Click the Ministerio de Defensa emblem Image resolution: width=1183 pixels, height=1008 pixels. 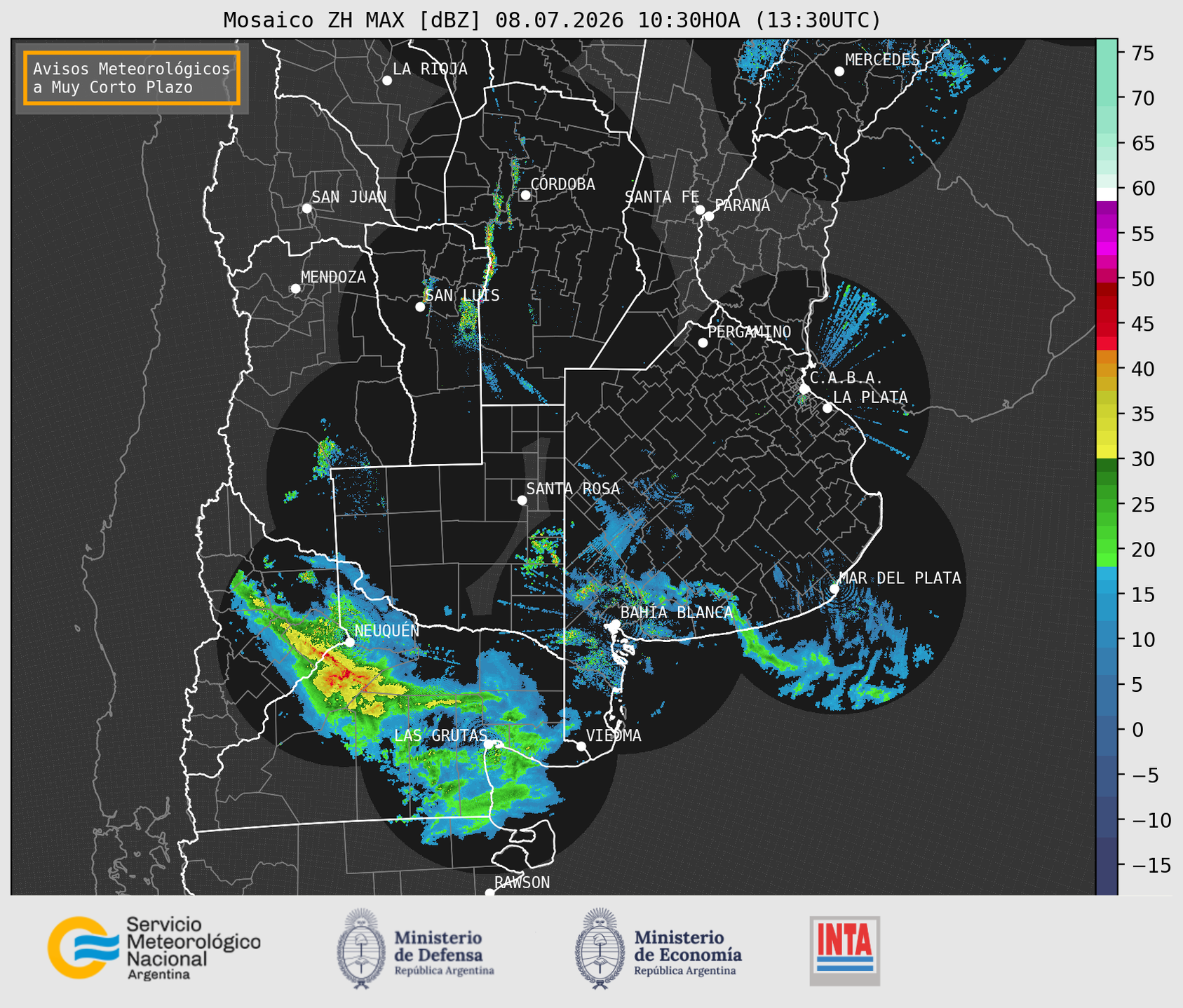tap(361, 948)
